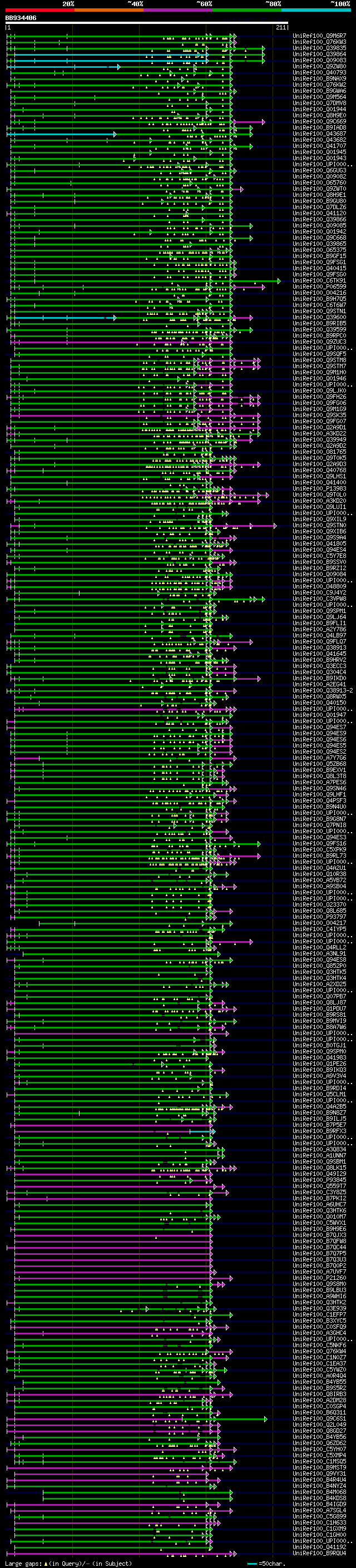
Task: Select the UniRef100_C3VPW8 label
Action: (x=319, y=599)
